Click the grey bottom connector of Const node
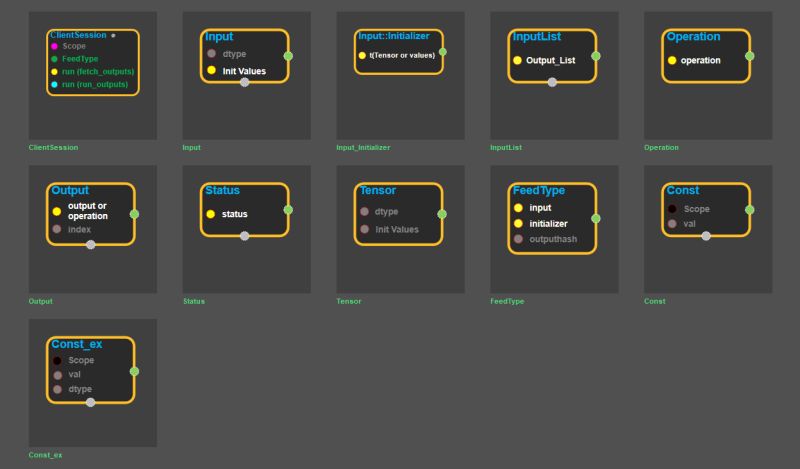The height and width of the screenshot is (469, 800). click(x=706, y=236)
